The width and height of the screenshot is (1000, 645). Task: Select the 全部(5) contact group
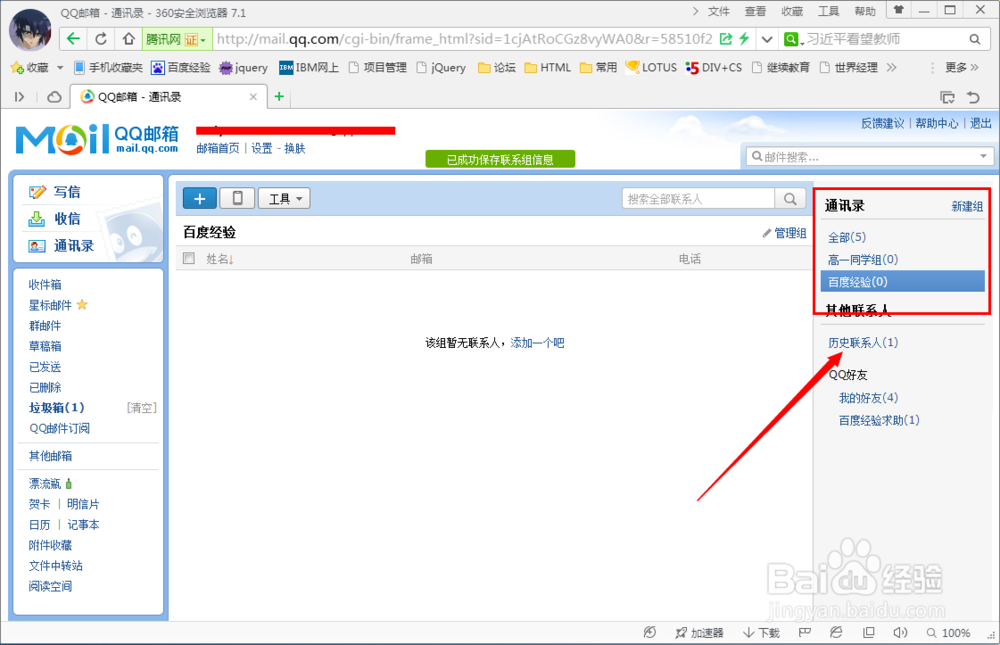click(847, 237)
